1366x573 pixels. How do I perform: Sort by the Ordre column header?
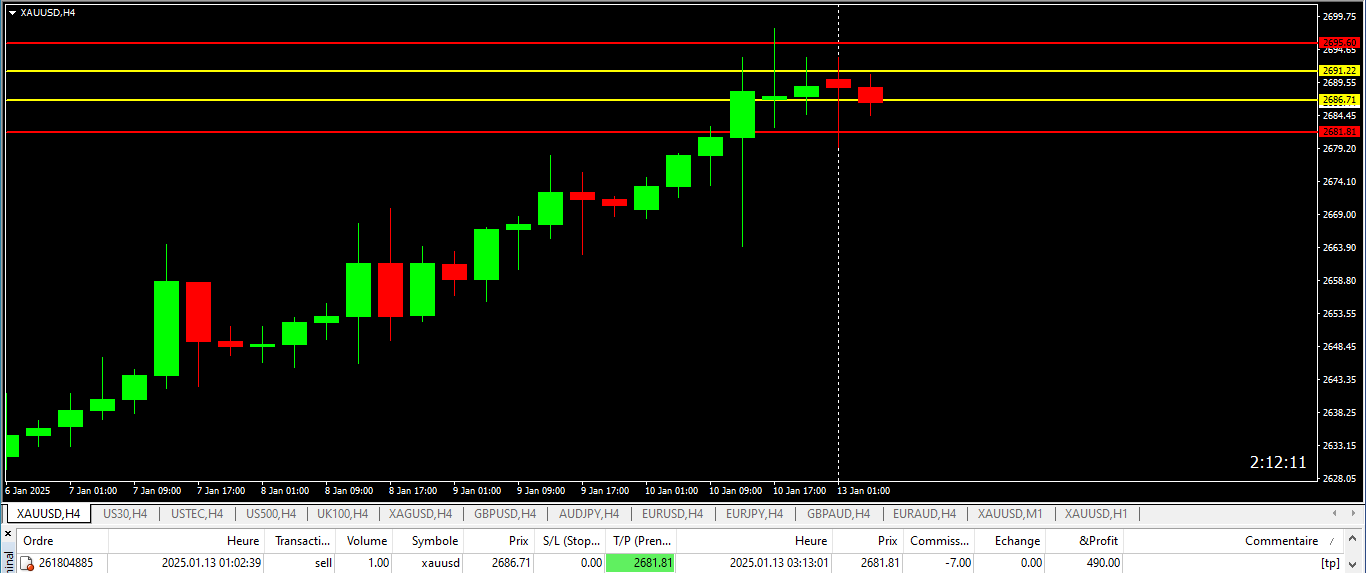click(x=62, y=541)
